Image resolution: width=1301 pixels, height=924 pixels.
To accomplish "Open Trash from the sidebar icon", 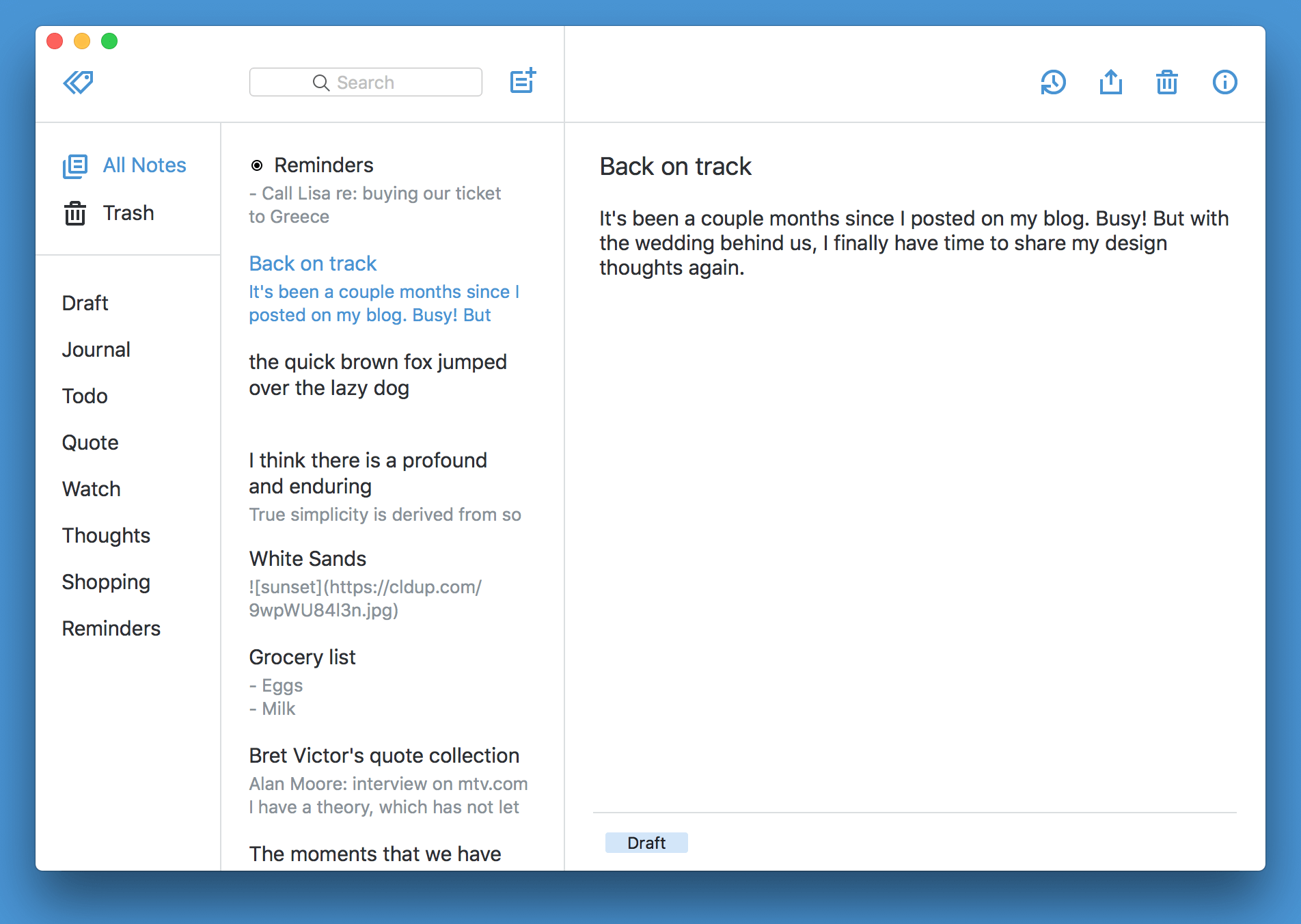I will pos(75,213).
